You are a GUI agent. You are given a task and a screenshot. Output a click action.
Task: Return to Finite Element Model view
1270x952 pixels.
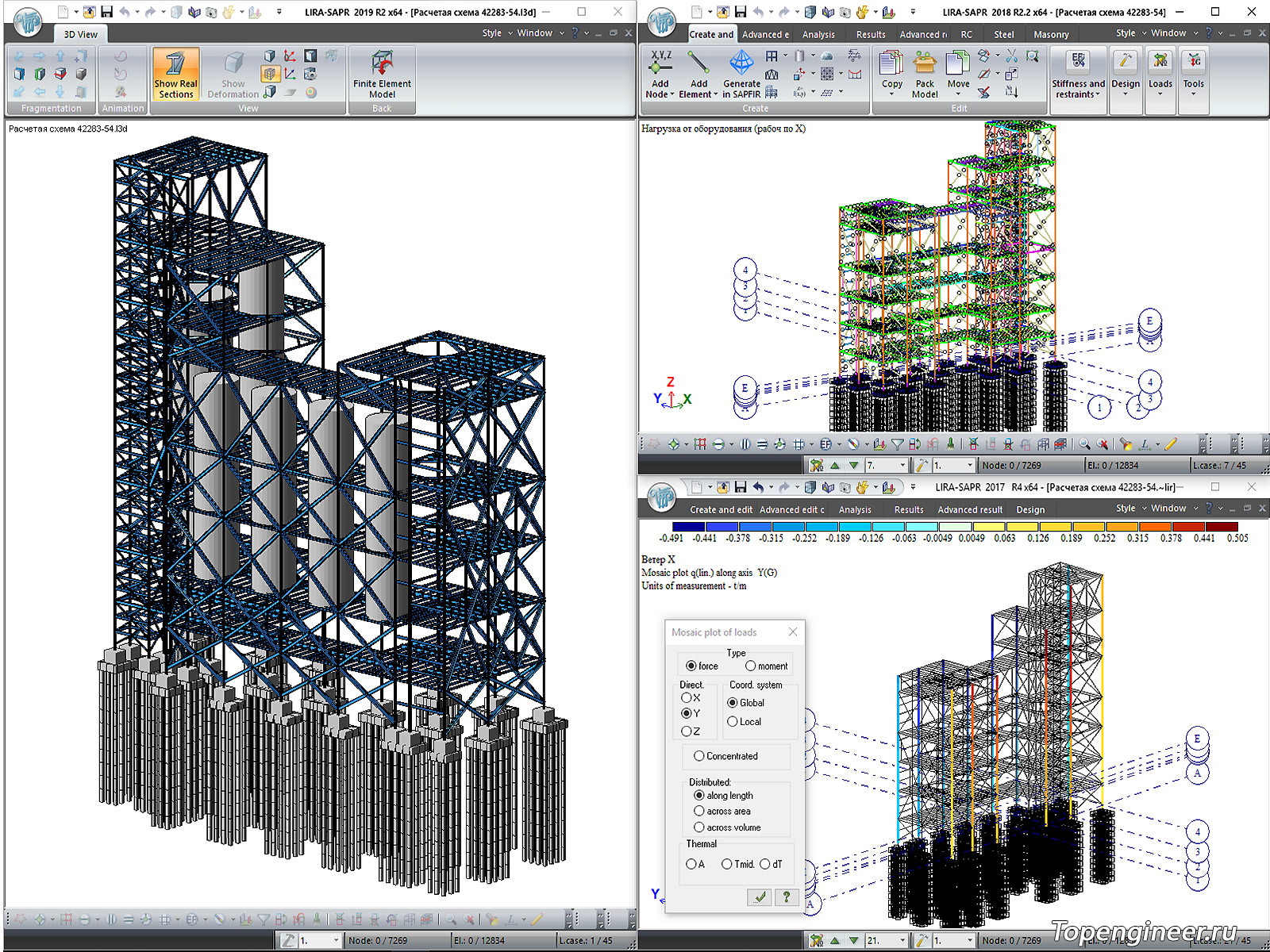[382, 74]
